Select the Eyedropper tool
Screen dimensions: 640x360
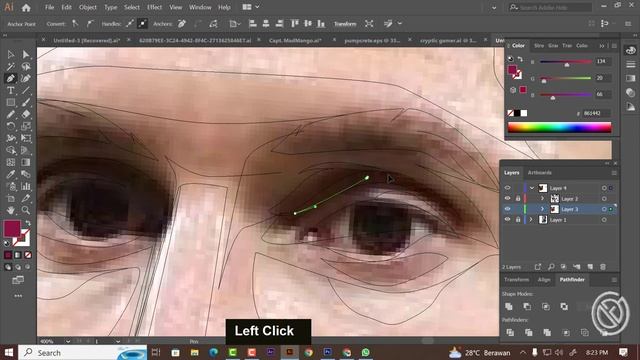(x=11, y=174)
